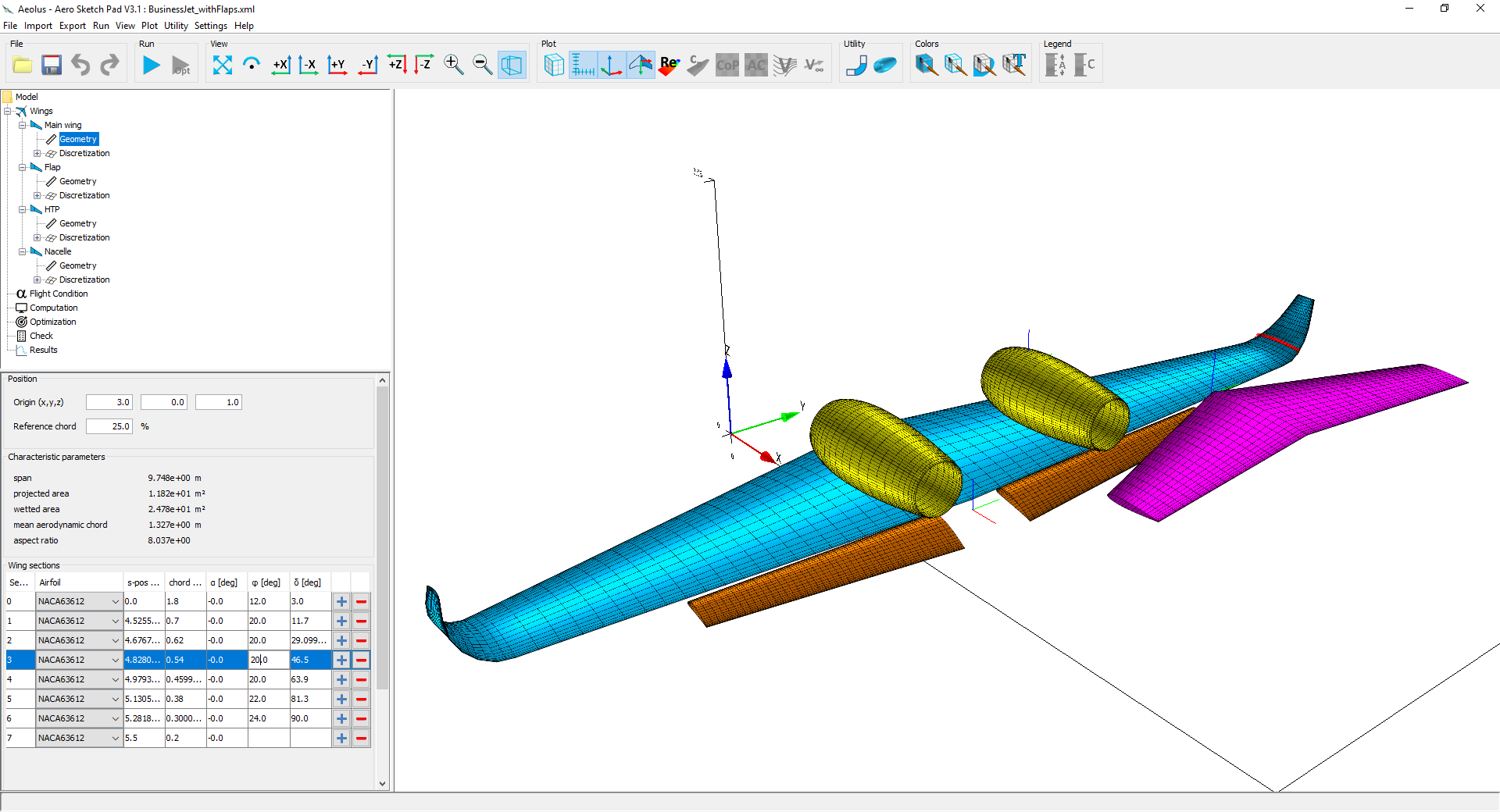
Task: Activate the rotate view icon
Action: [252, 65]
